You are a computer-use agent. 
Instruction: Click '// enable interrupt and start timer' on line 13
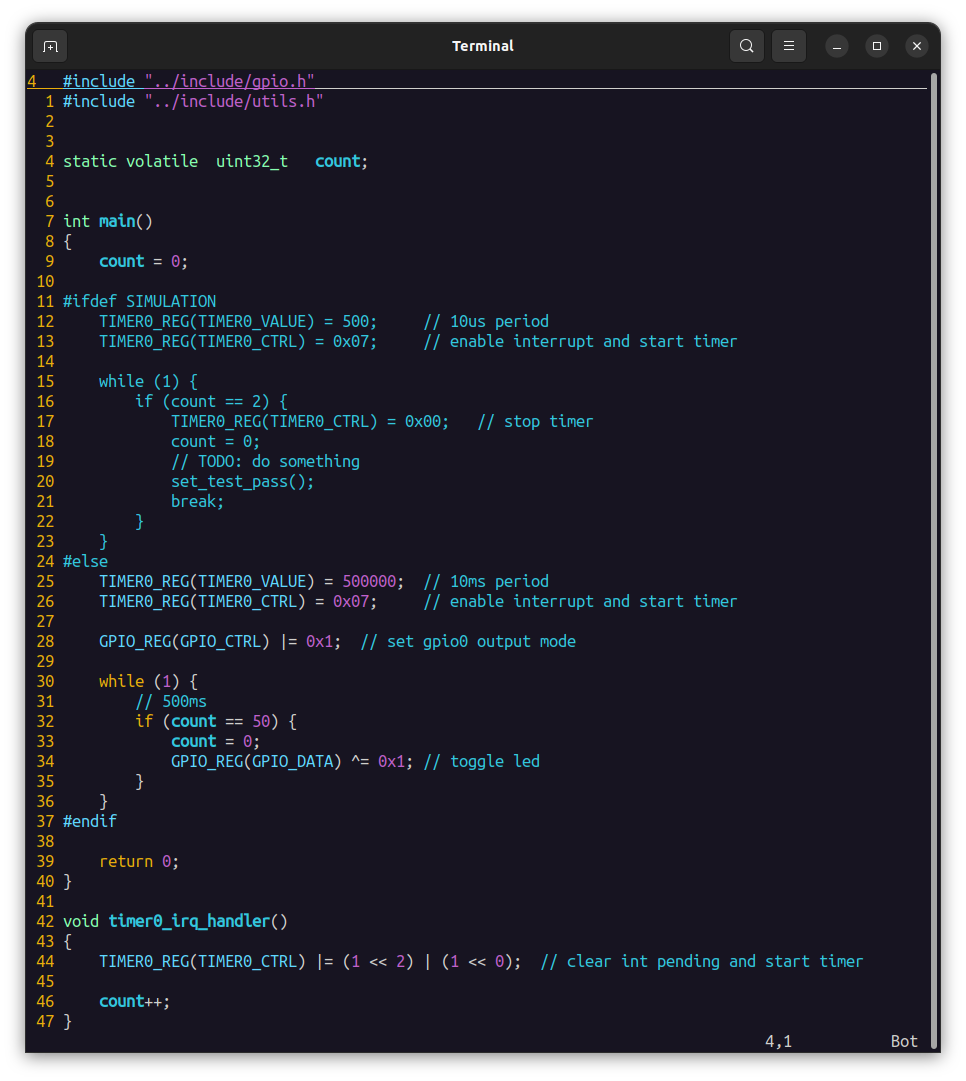point(581,341)
